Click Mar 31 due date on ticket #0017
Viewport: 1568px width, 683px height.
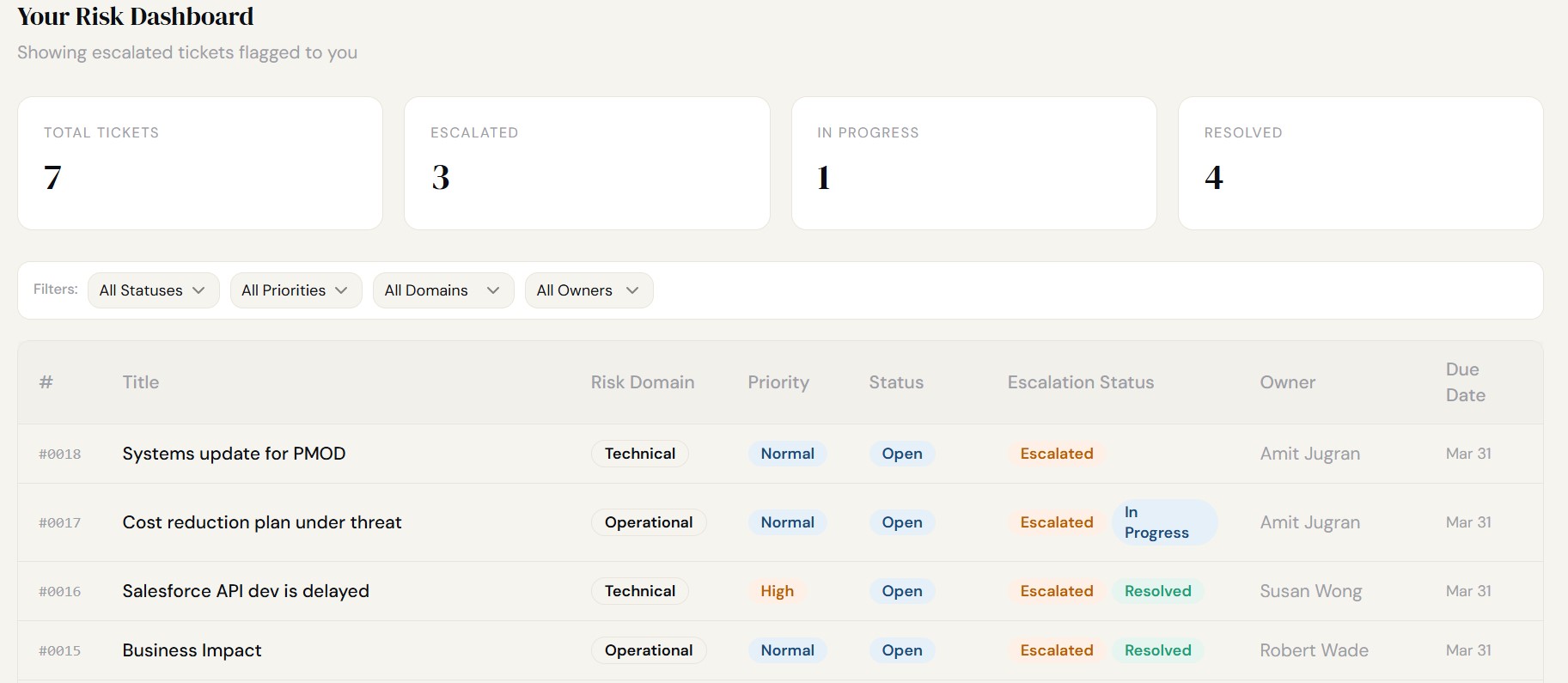1468,522
